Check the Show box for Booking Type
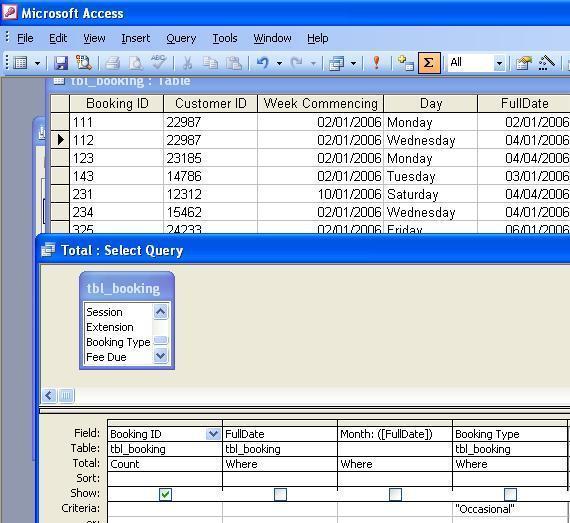 pos(510,494)
